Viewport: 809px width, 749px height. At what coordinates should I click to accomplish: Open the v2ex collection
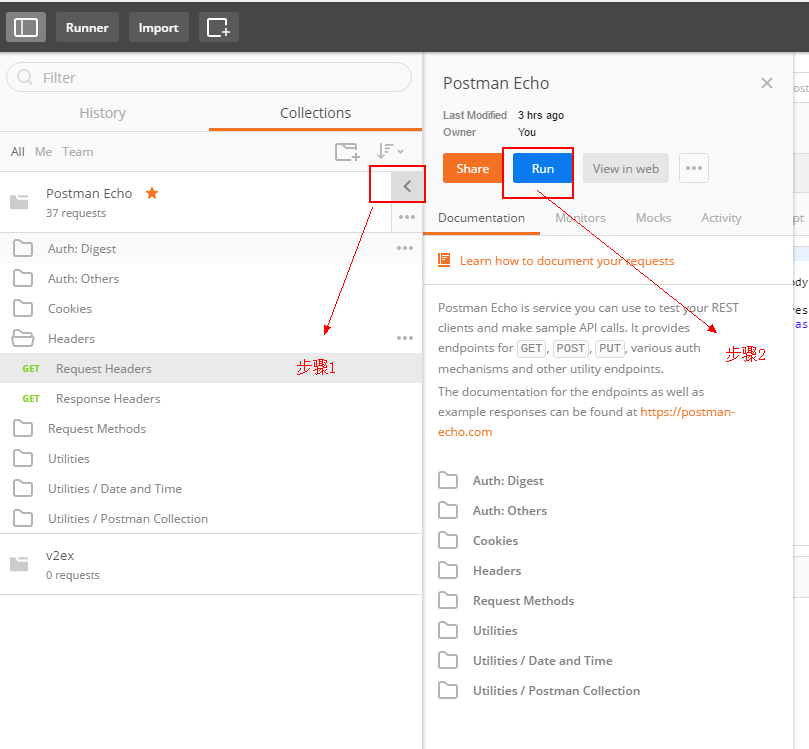click(211, 564)
